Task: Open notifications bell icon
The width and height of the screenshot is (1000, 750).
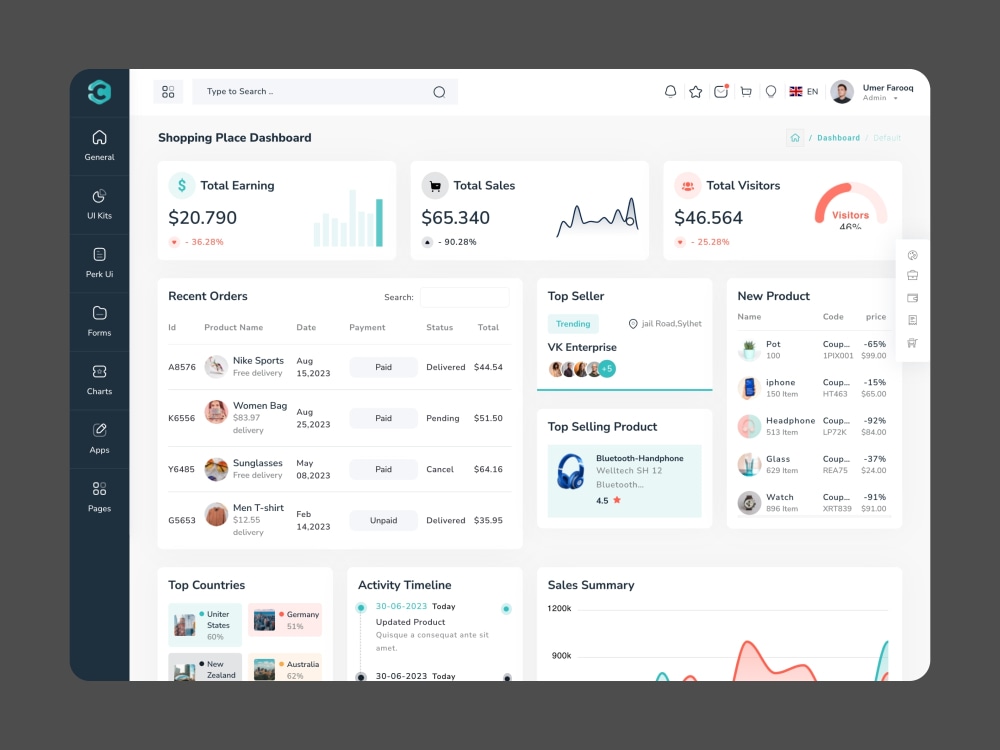Action: (670, 92)
